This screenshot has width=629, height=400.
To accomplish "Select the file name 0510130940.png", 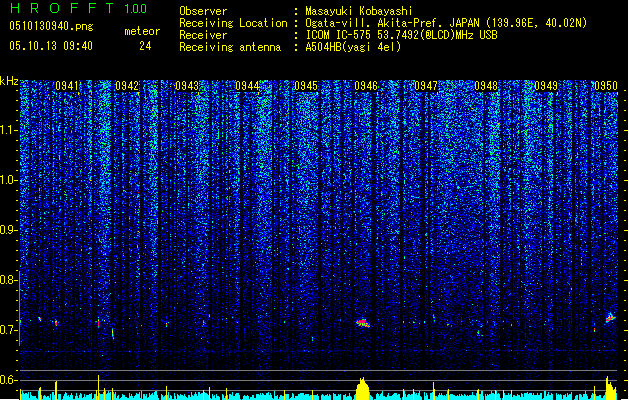I will pyautogui.click(x=51, y=26).
